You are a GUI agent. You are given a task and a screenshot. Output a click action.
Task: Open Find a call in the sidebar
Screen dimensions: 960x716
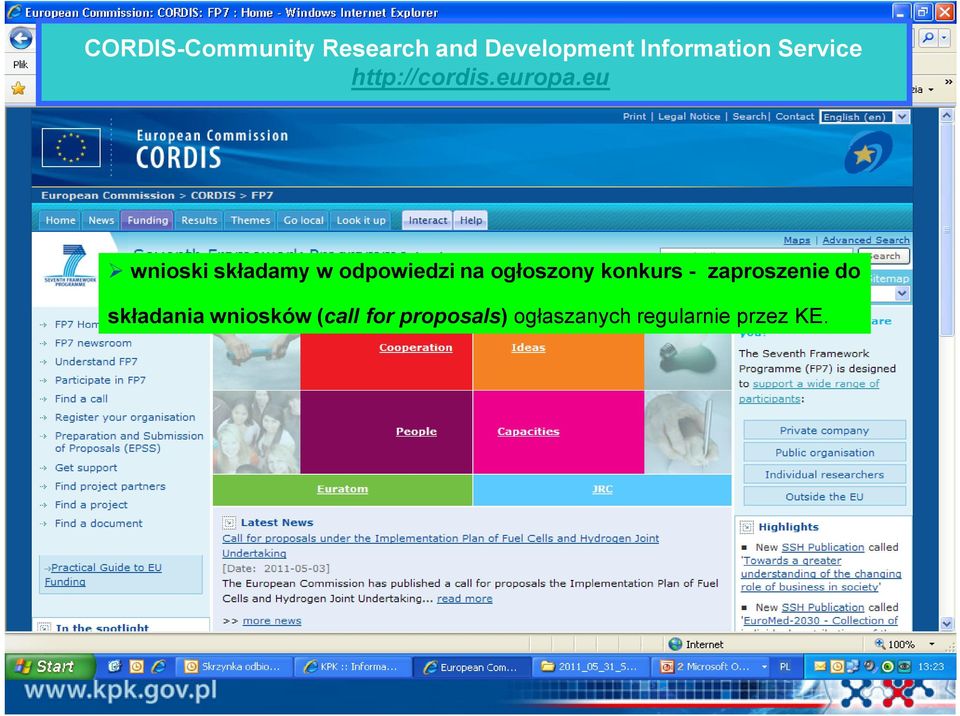tap(81, 399)
